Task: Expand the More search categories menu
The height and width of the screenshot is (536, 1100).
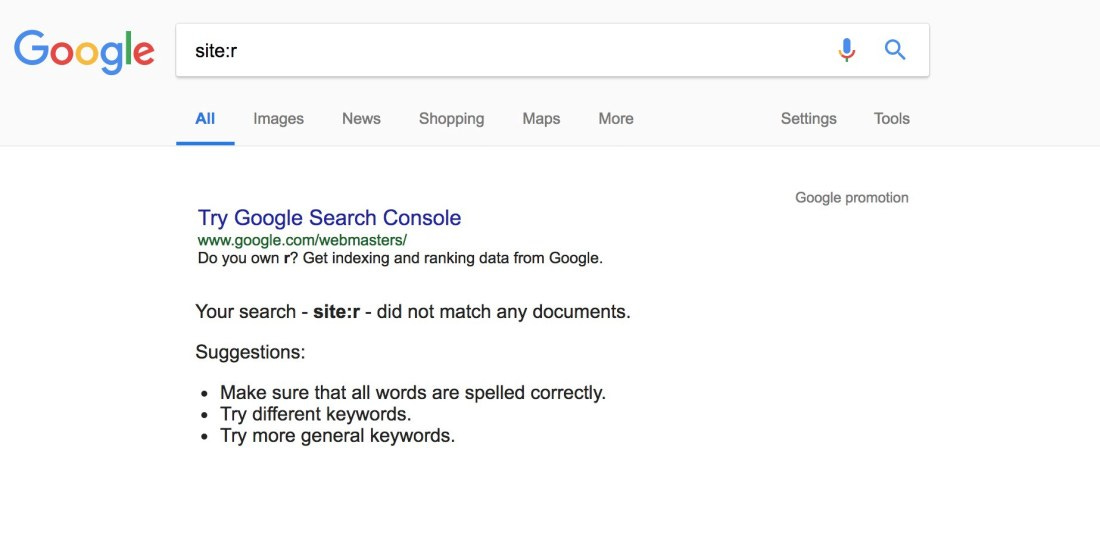Action: point(616,119)
